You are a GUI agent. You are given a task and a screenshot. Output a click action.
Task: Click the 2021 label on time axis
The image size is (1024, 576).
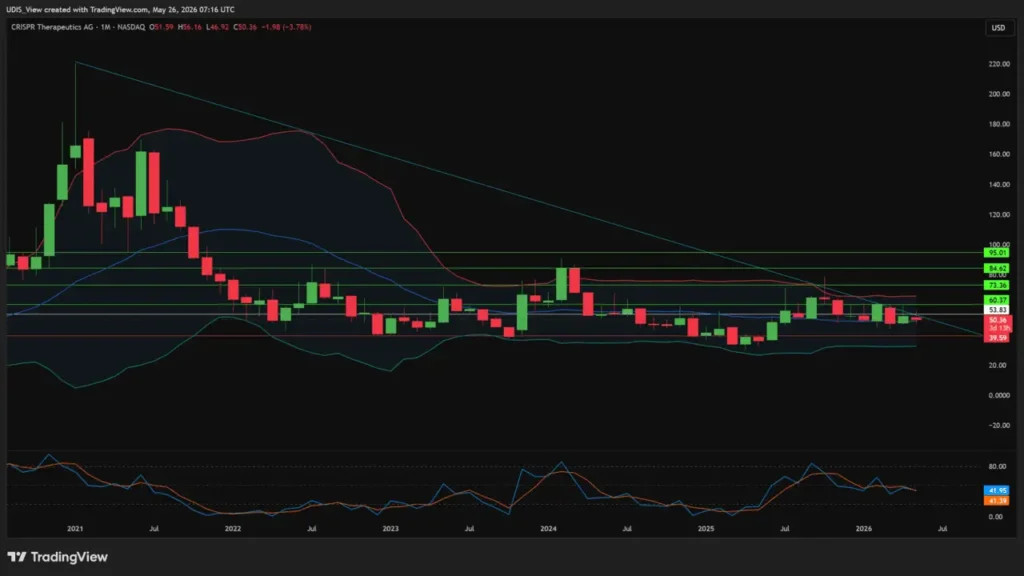coord(75,529)
